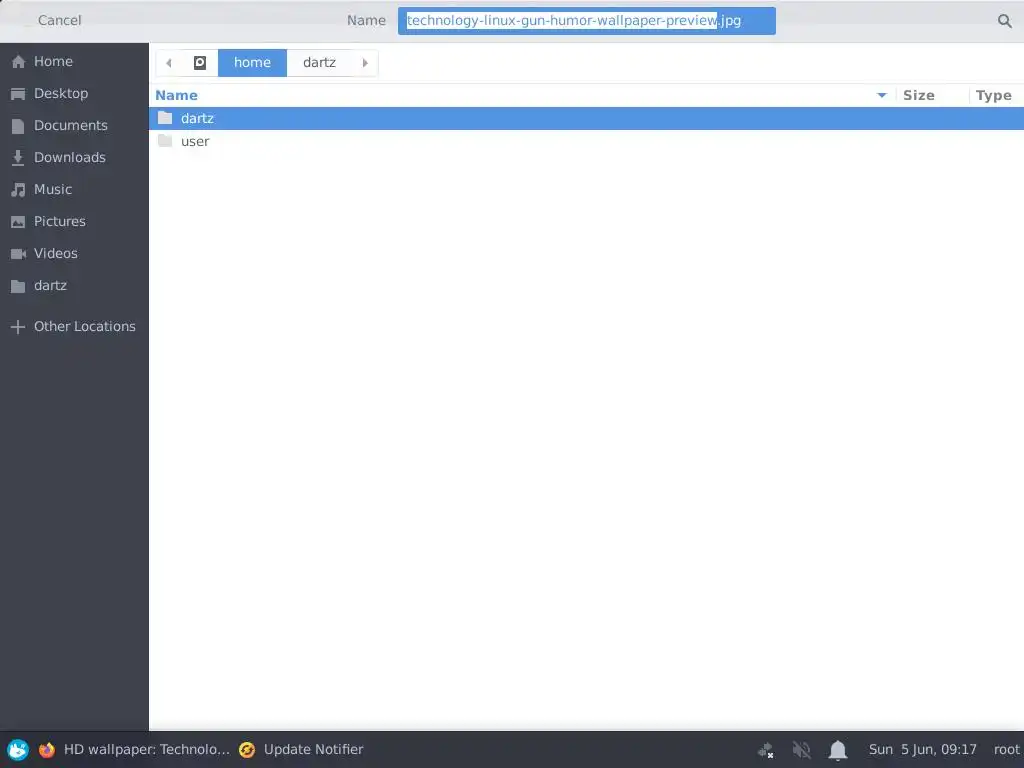
Task: Open Home in the sidebar
Action: coord(74,61)
